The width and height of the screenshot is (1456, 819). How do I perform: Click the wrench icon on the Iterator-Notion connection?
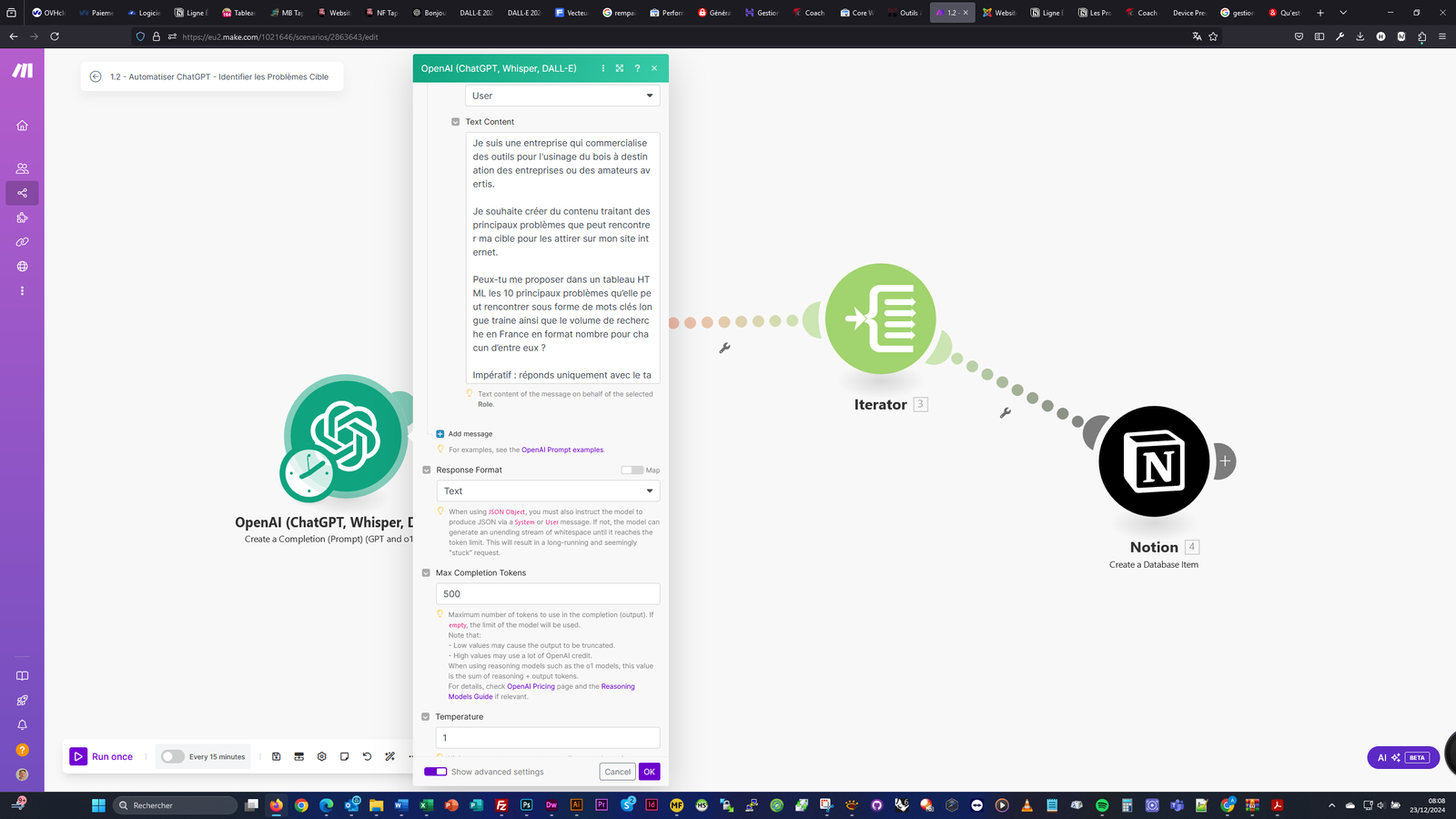point(1005,412)
